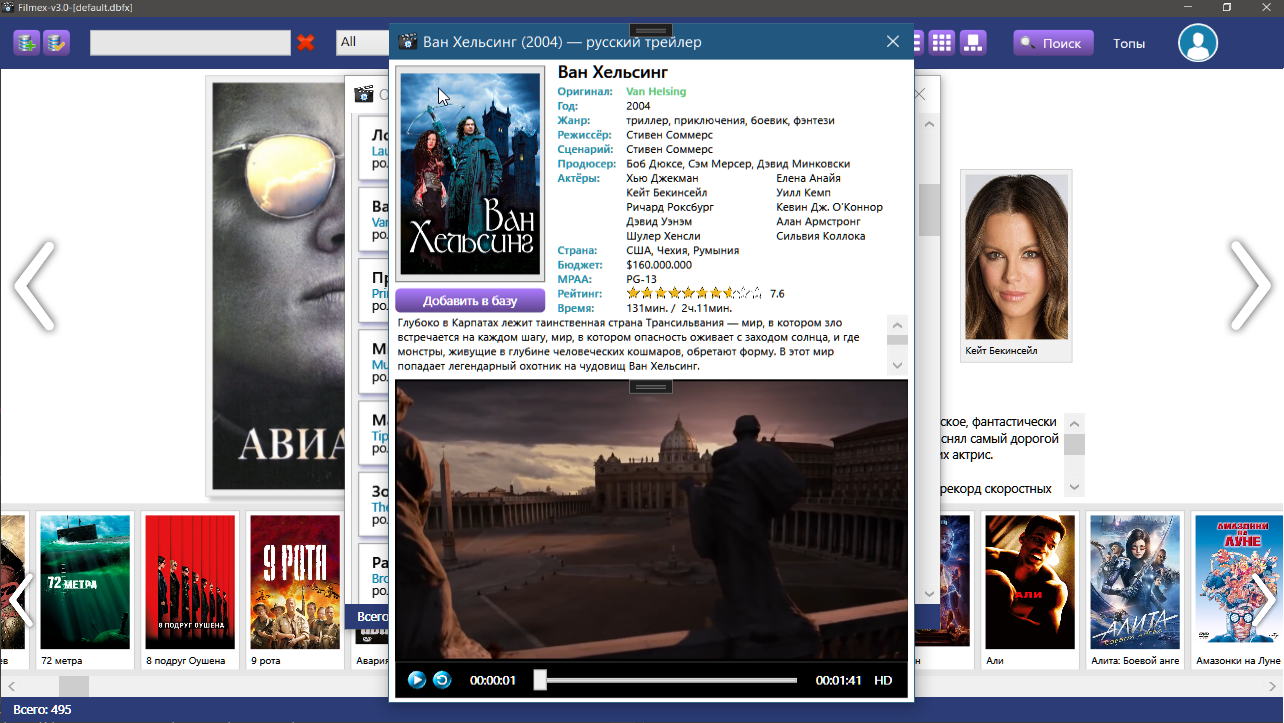Play the Van Helsing trailer
The width and height of the screenshot is (1284, 723).
(417, 680)
